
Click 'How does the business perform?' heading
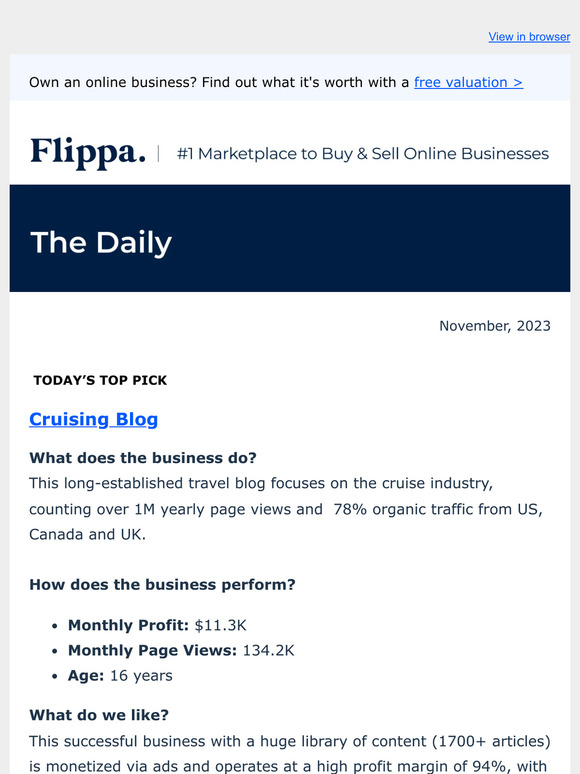(162, 584)
